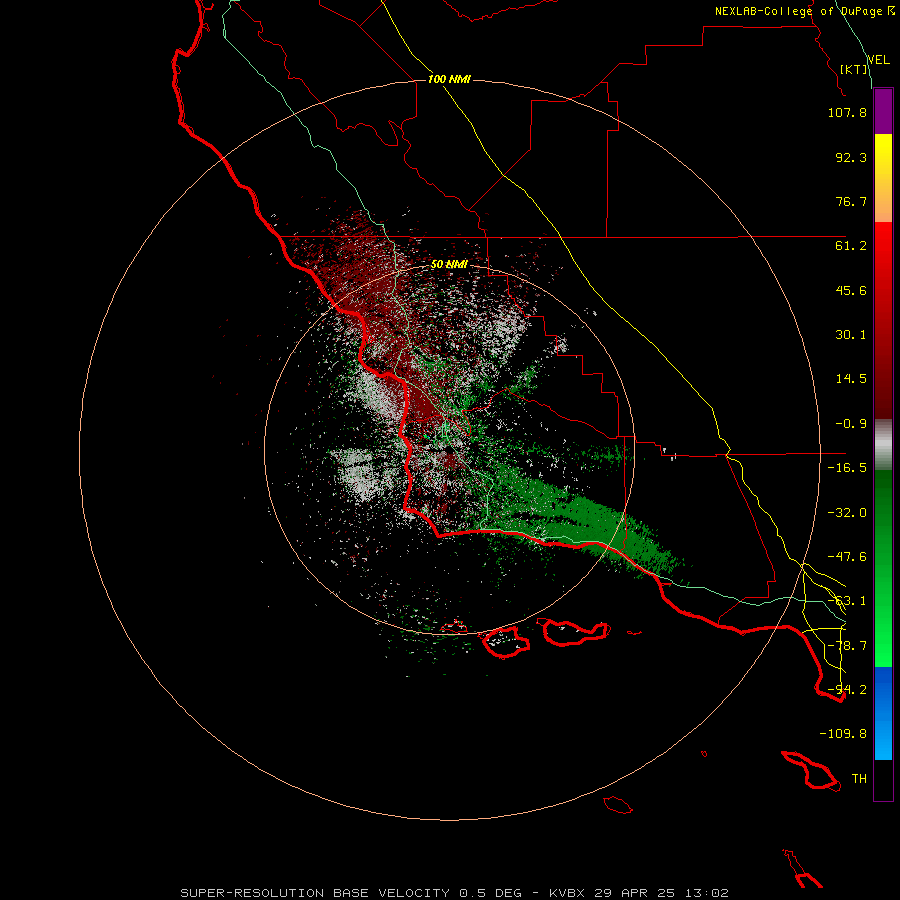Screen dimensions: 900x900
Task: Click the 50 NMI range ring label
Action: click(449, 264)
